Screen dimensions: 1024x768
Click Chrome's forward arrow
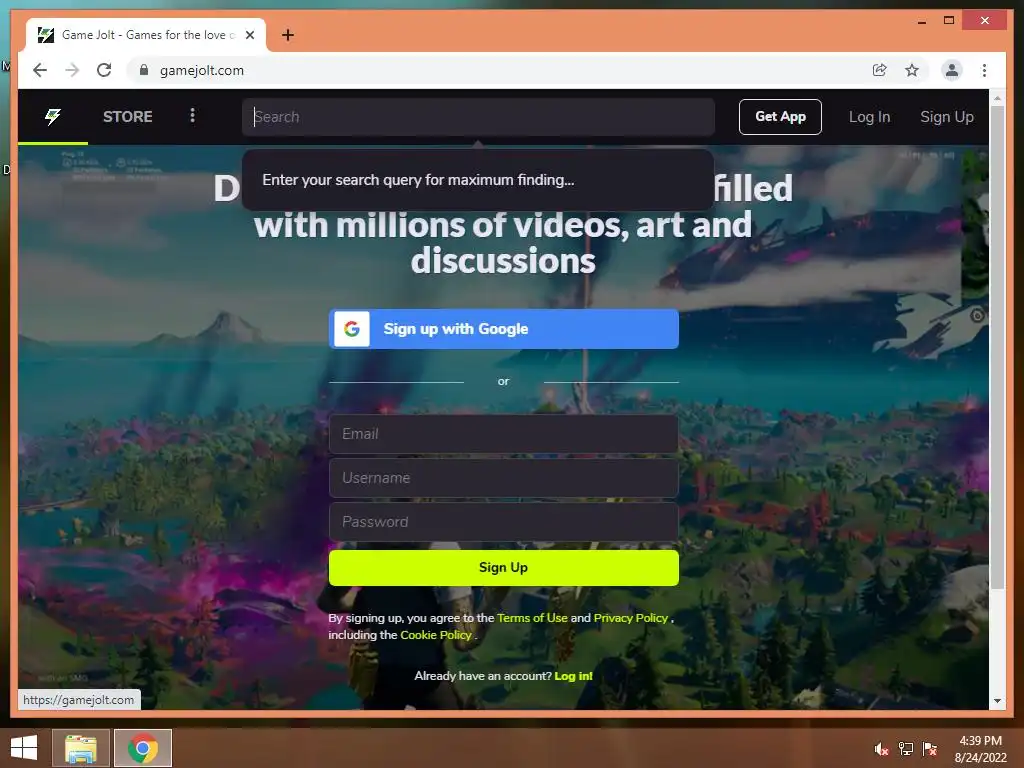(72, 70)
